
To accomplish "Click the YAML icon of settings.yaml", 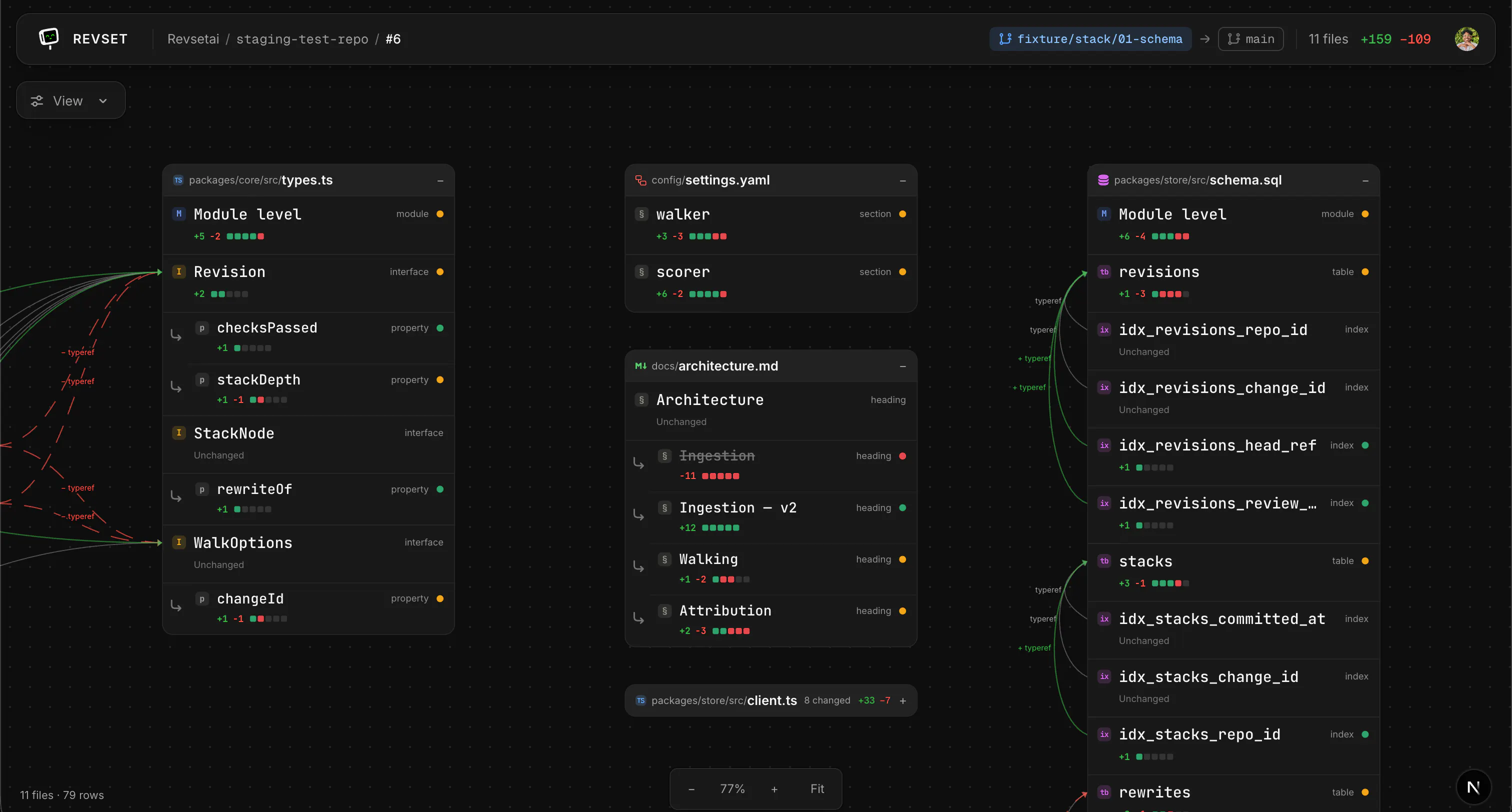I will coord(640,180).
